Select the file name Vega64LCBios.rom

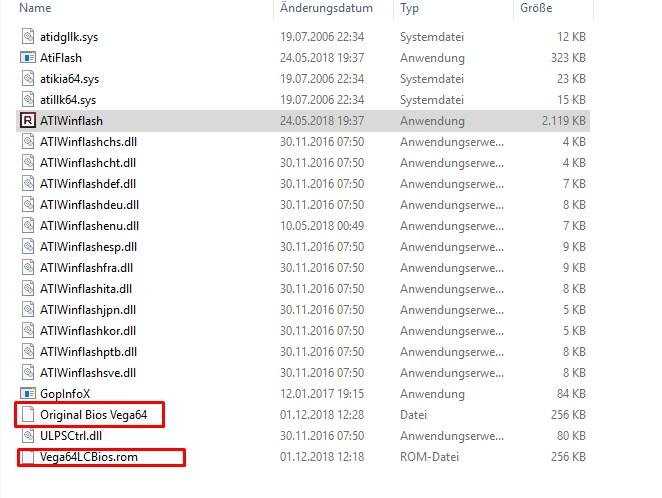tap(89, 457)
